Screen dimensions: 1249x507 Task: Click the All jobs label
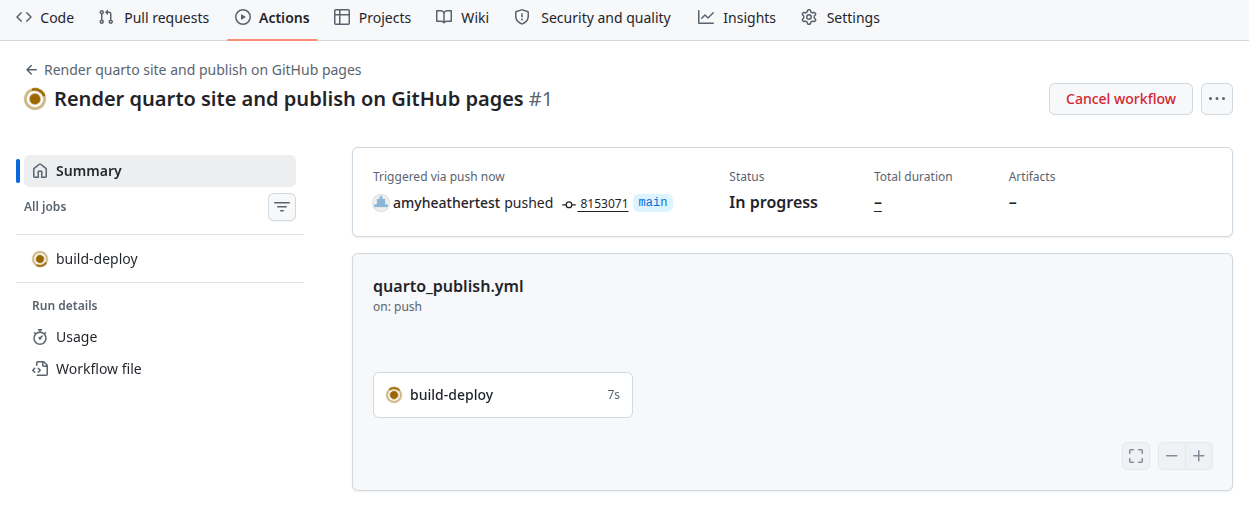[45, 207]
